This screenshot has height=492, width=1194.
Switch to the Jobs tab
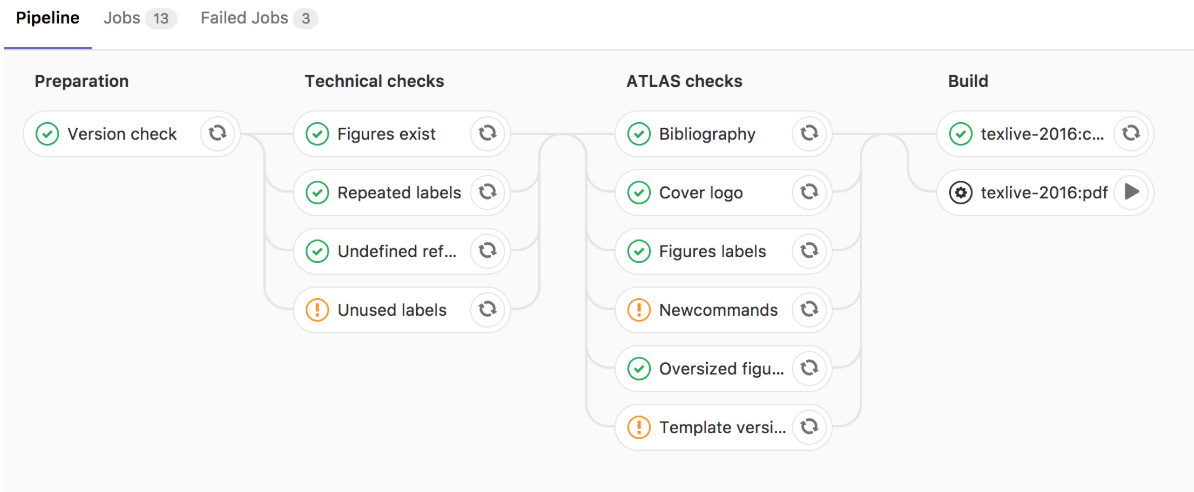pos(140,18)
